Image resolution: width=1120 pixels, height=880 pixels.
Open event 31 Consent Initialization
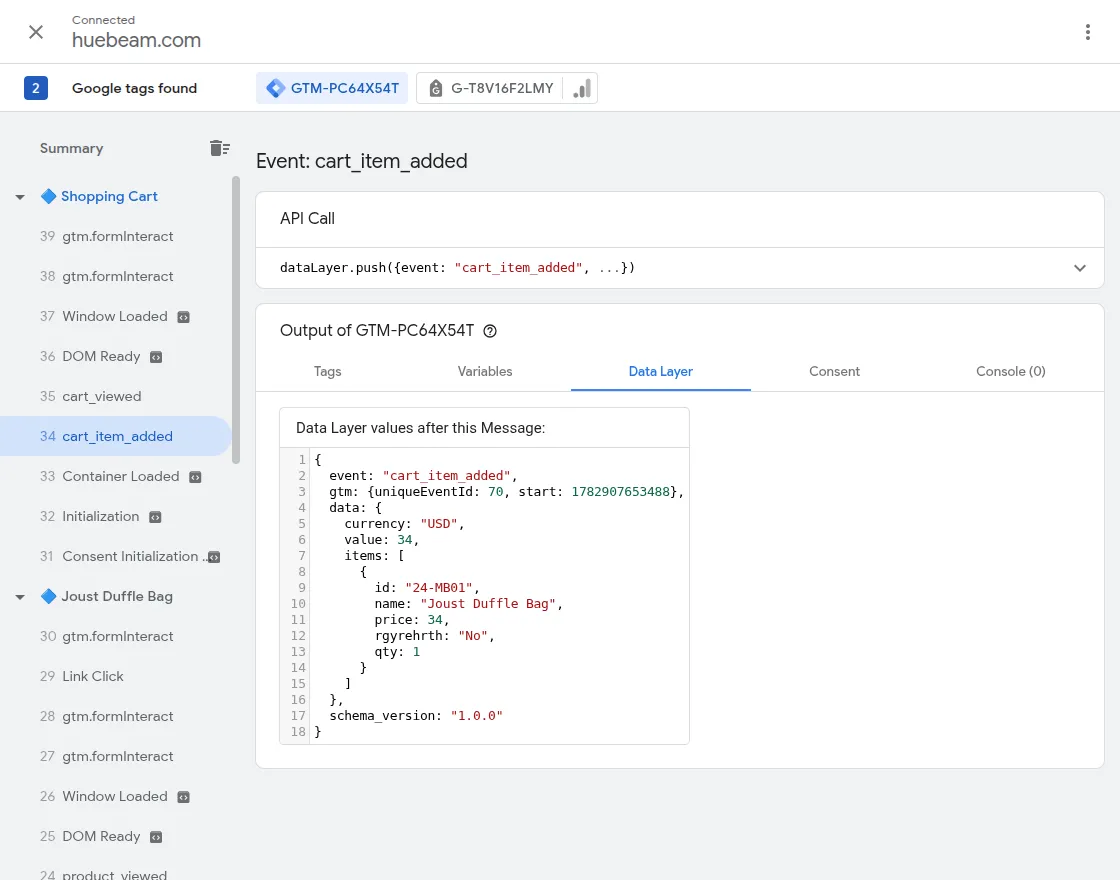tap(116, 556)
